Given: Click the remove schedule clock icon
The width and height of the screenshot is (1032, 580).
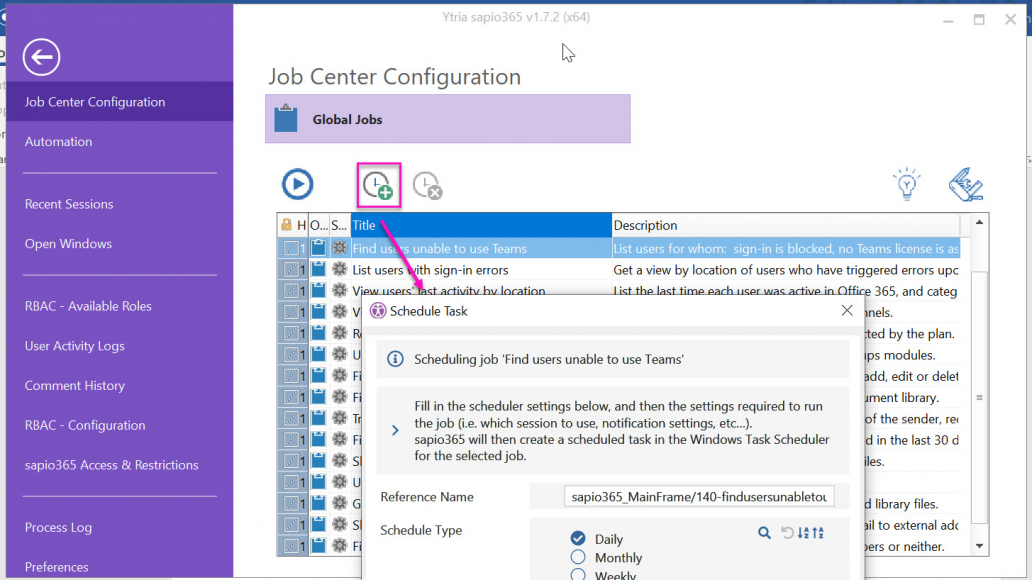Looking at the screenshot, I should [428, 186].
